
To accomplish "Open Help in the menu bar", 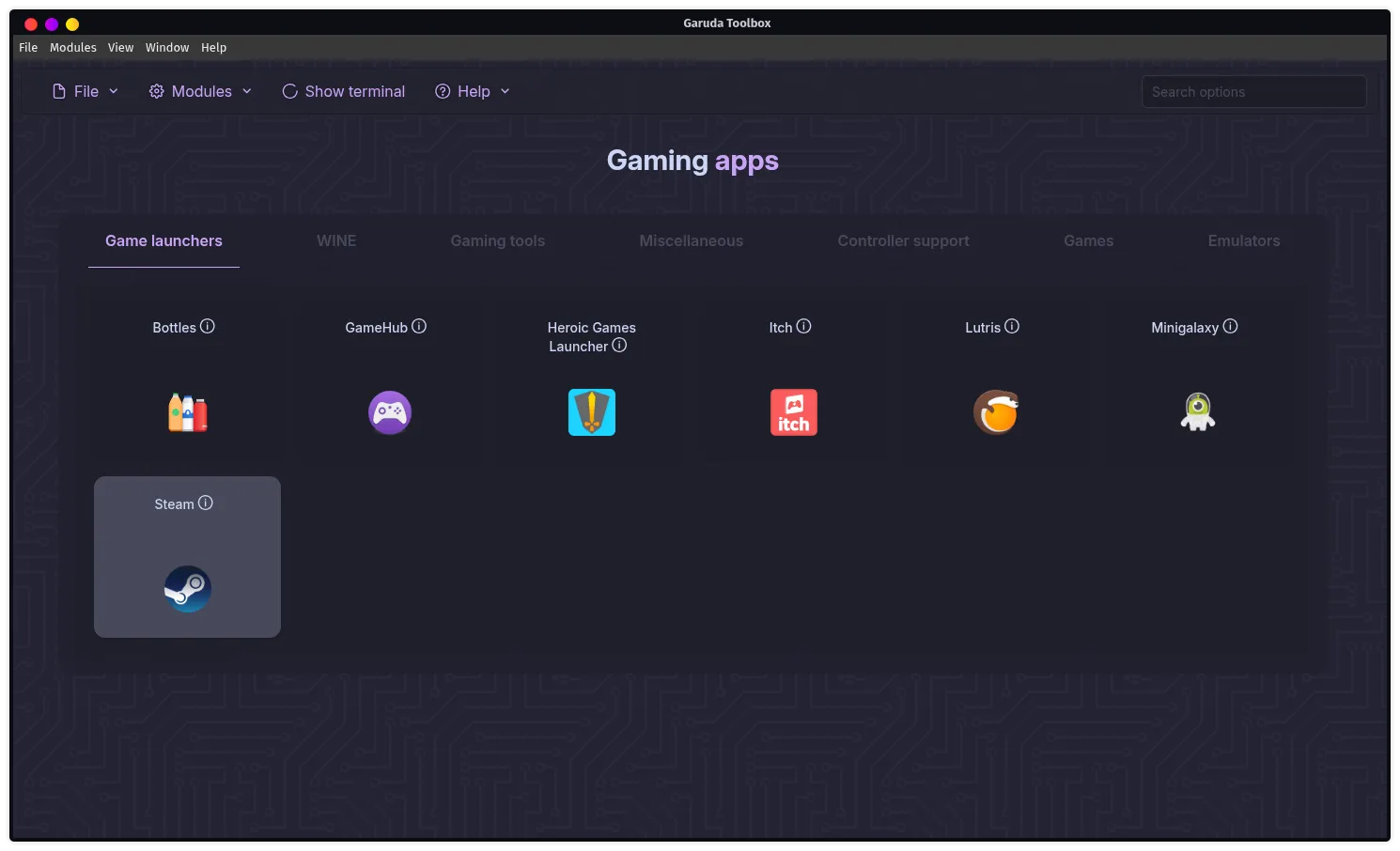I will point(213,47).
